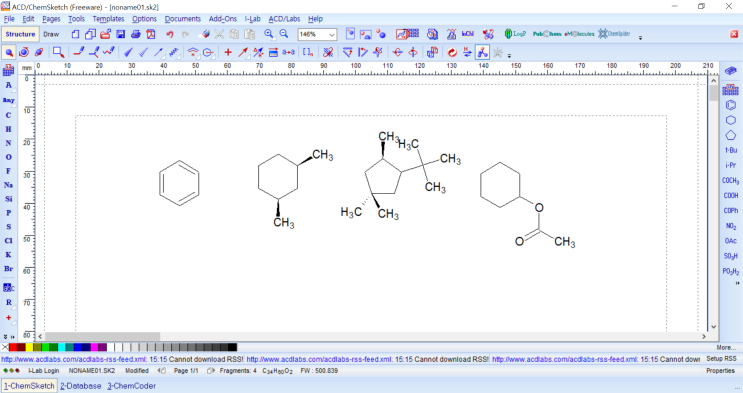Expand the top toolbar overflow arrow
Viewport: 743px width, 393px height.
(x=640, y=37)
